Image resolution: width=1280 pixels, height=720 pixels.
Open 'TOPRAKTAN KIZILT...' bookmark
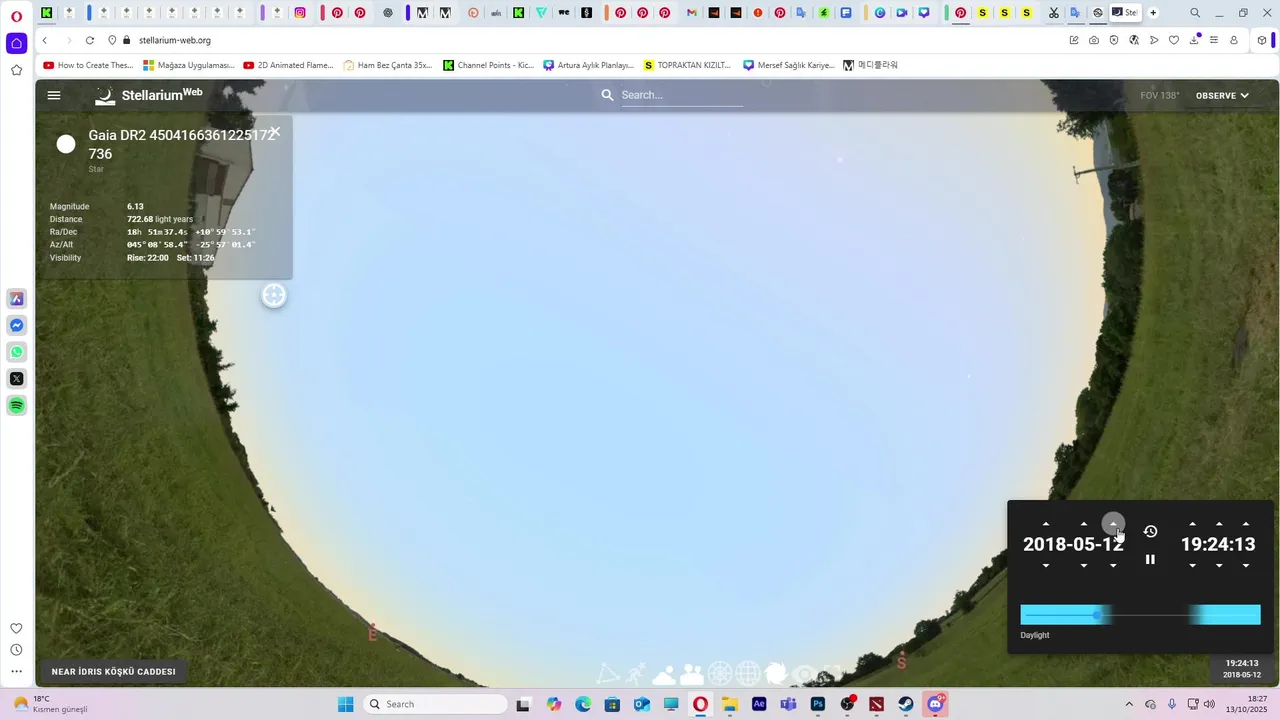688,65
